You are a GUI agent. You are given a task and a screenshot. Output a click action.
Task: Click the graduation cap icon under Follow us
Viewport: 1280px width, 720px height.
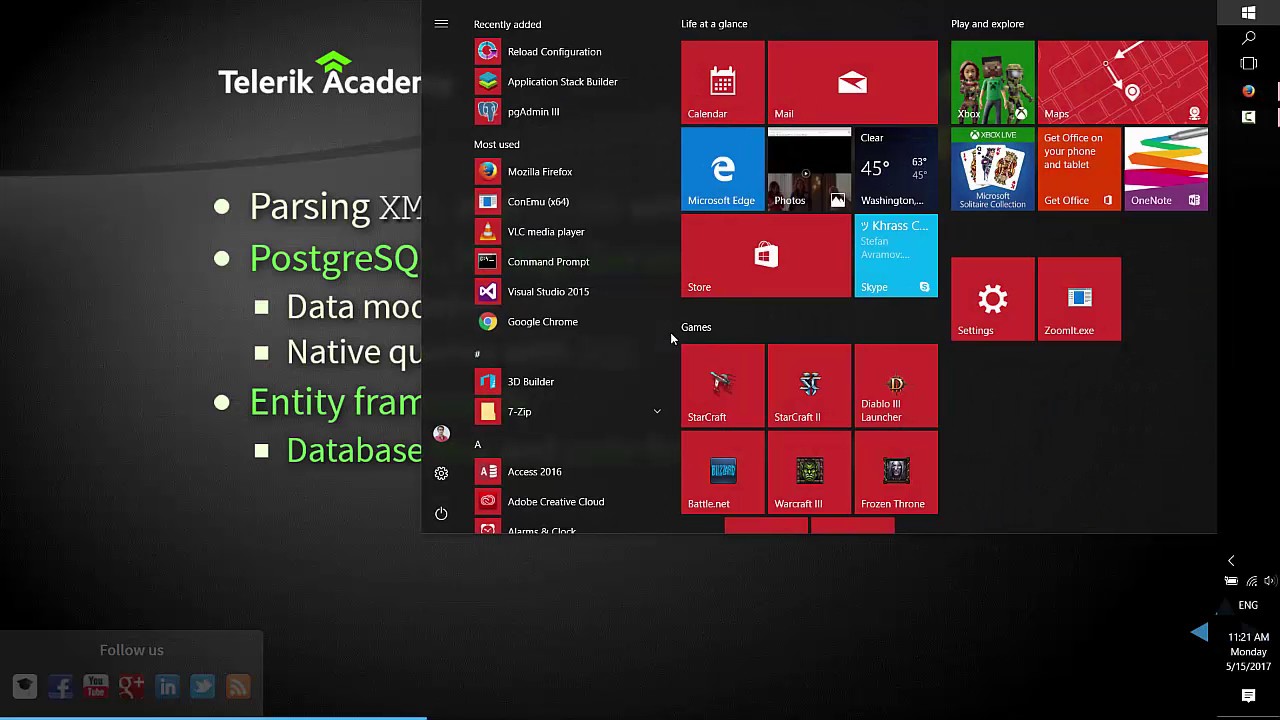point(25,686)
